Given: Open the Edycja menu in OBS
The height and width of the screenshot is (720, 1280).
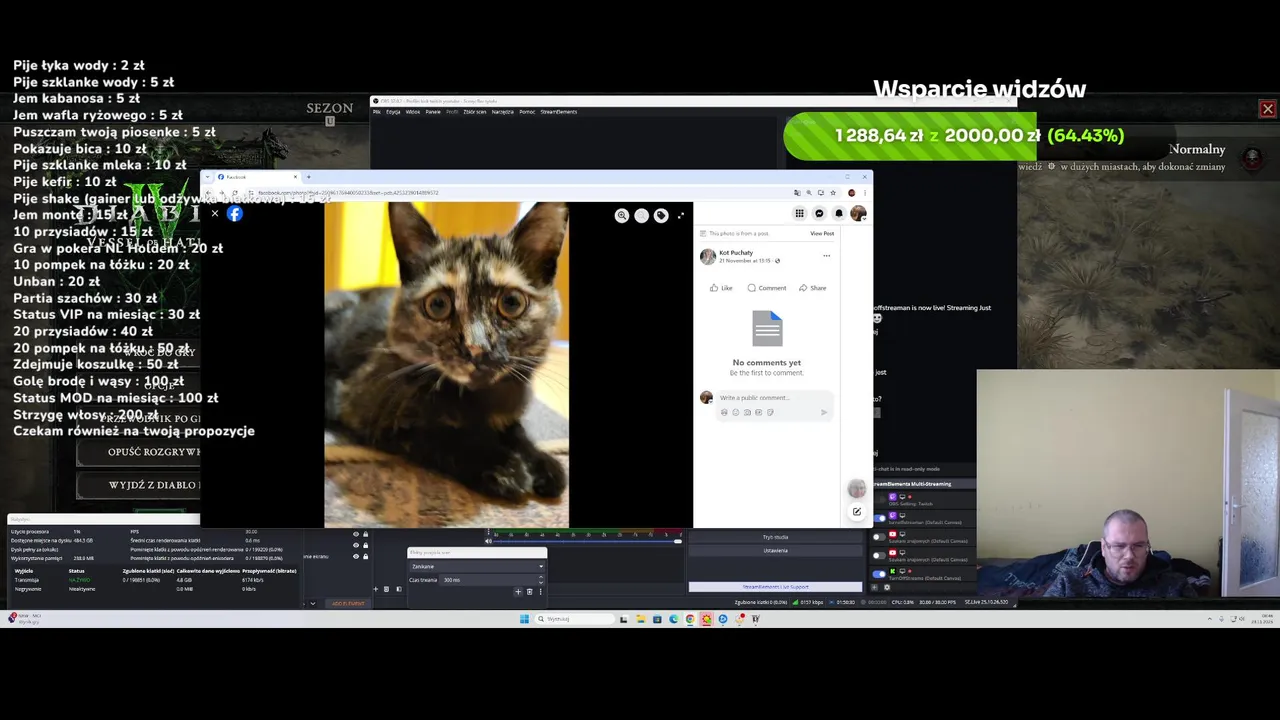Looking at the screenshot, I should (393, 112).
